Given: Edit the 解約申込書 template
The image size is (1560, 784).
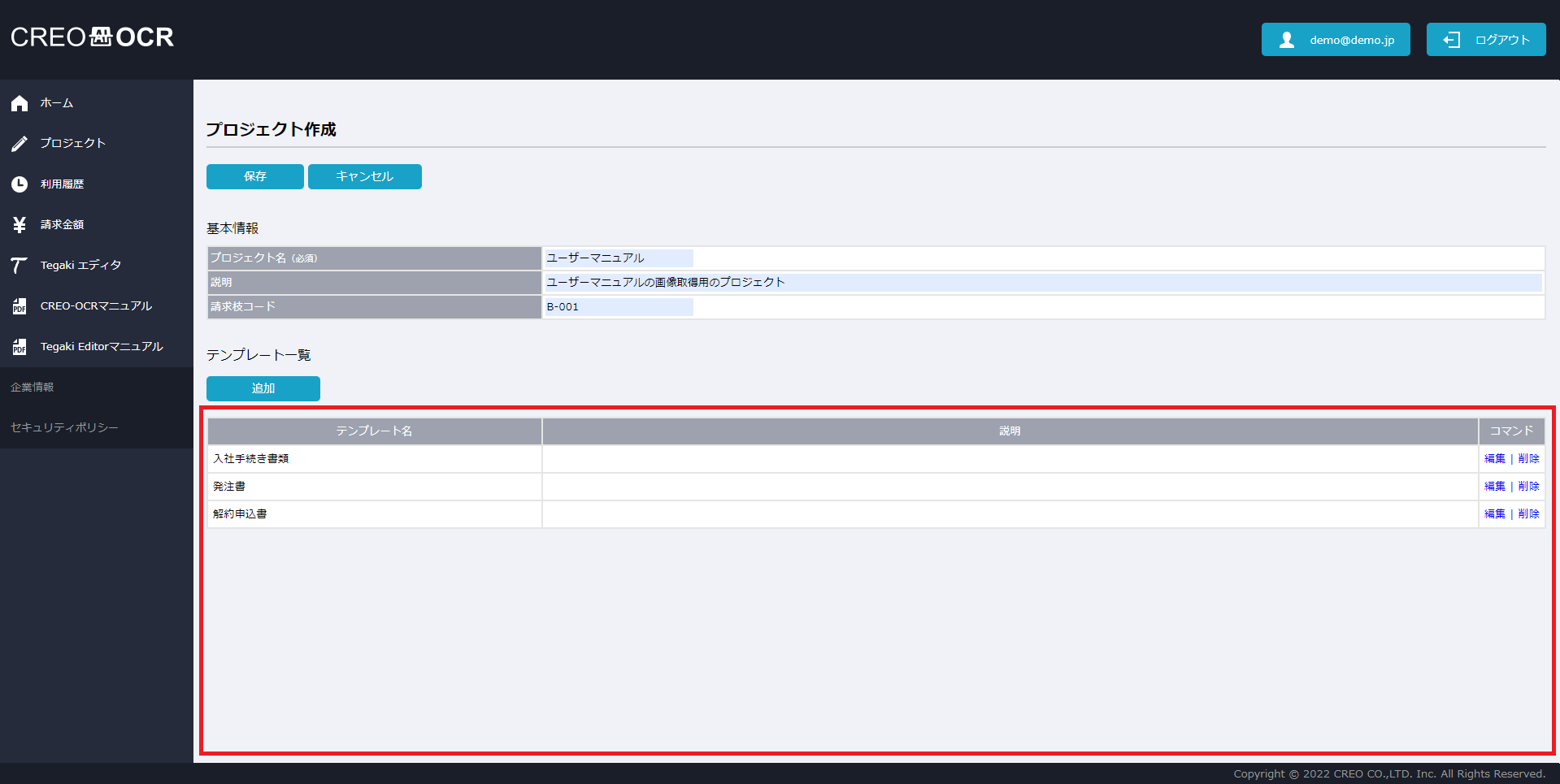Looking at the screenshot, I should pyautogui.click(x=1494, y=514).
